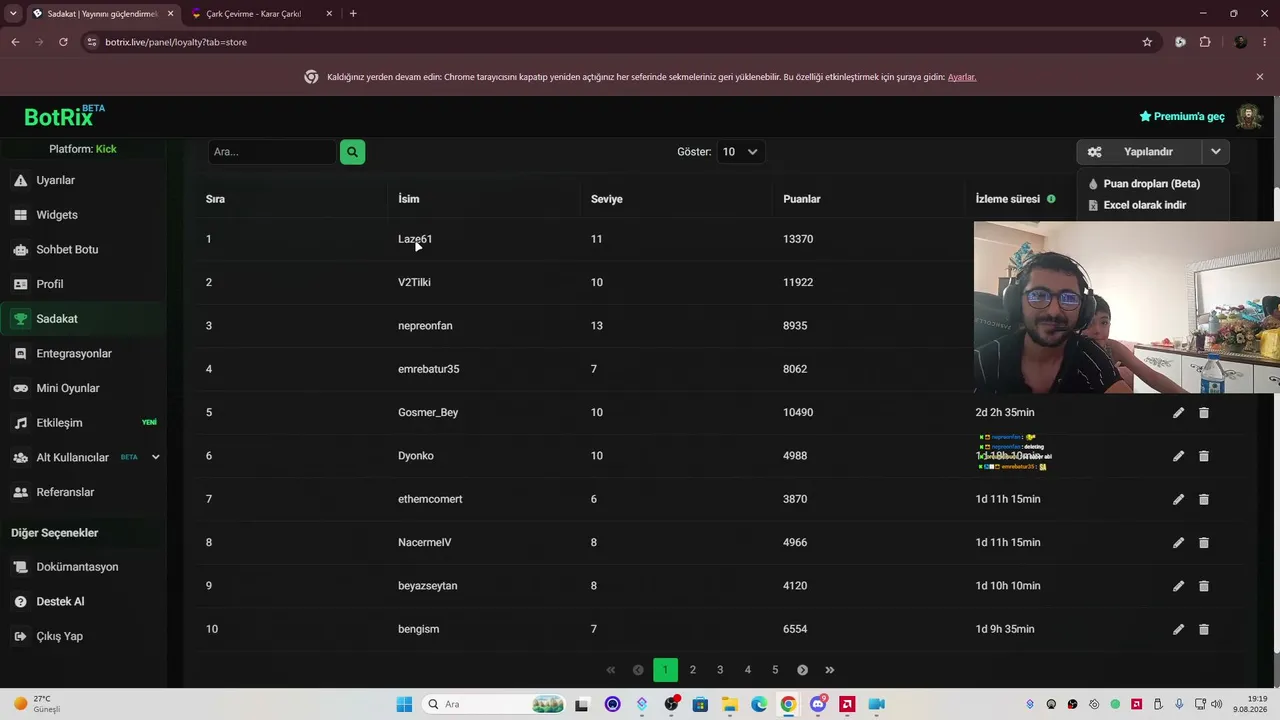Viewport: 1280px width, 720px height.
Task: Click Premium'a geç link
Action: 1182,117
